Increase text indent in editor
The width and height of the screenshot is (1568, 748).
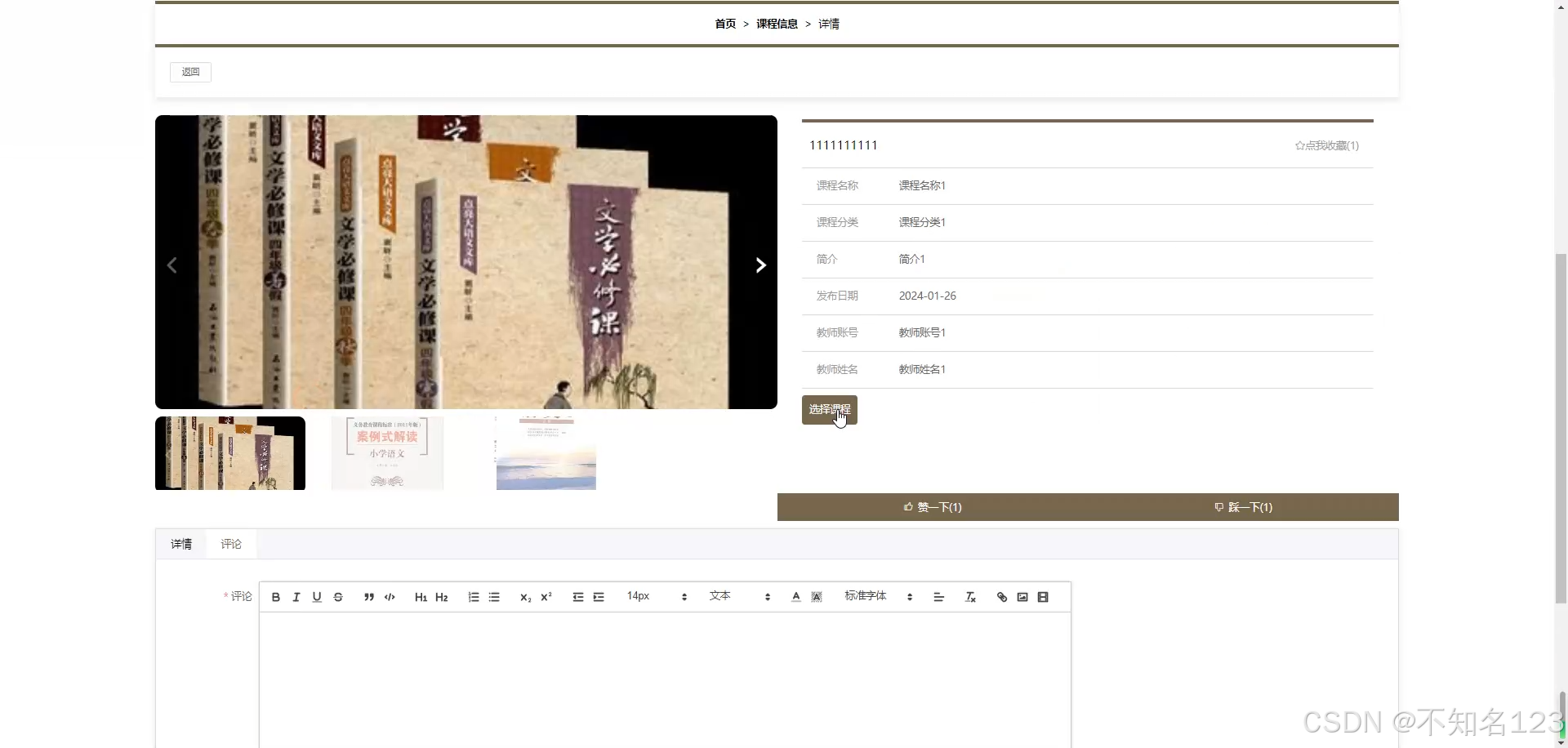pos(599,597)
